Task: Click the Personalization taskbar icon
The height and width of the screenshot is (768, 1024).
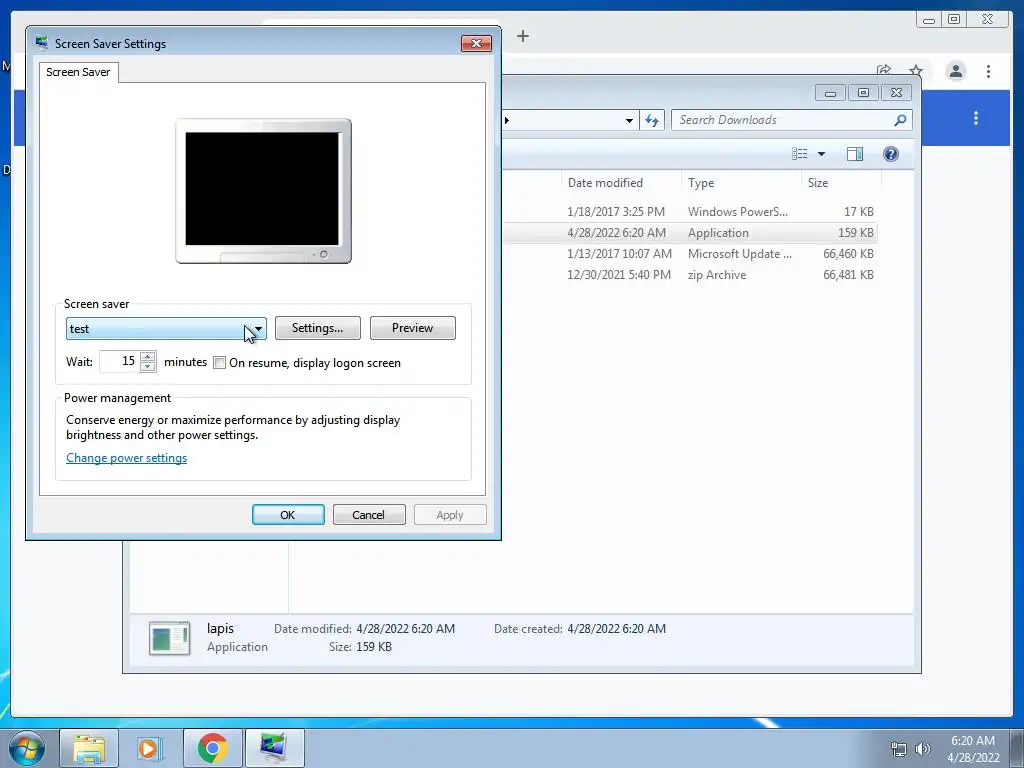Action: (274, 748)
